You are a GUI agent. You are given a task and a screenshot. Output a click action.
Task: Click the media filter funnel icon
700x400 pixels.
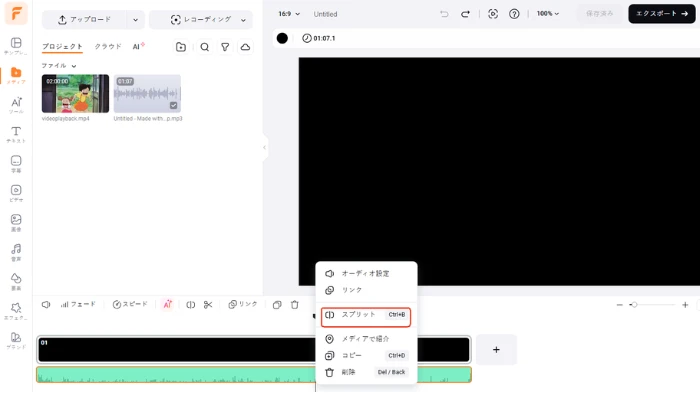225,47
